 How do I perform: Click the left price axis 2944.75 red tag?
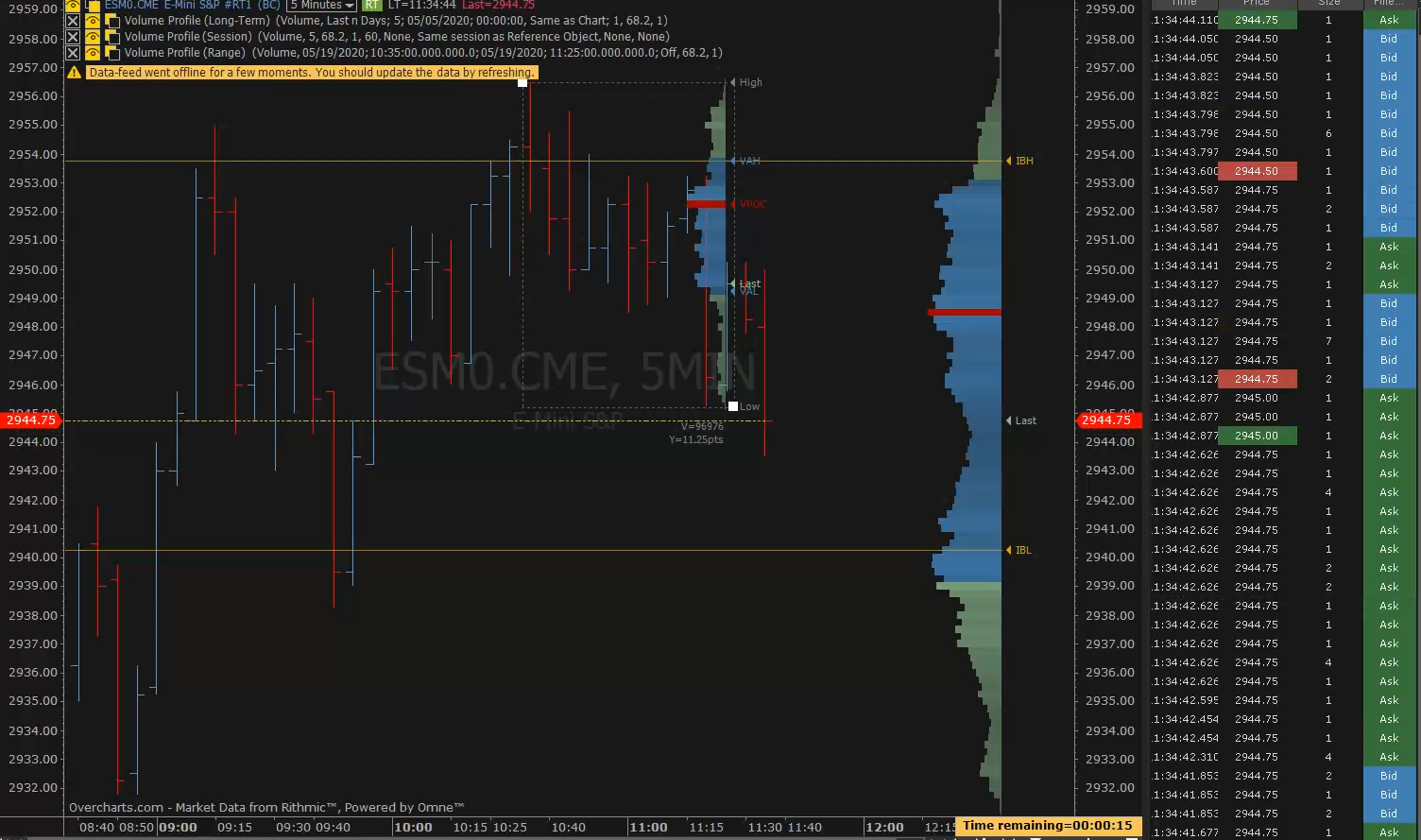coord(31,420)
